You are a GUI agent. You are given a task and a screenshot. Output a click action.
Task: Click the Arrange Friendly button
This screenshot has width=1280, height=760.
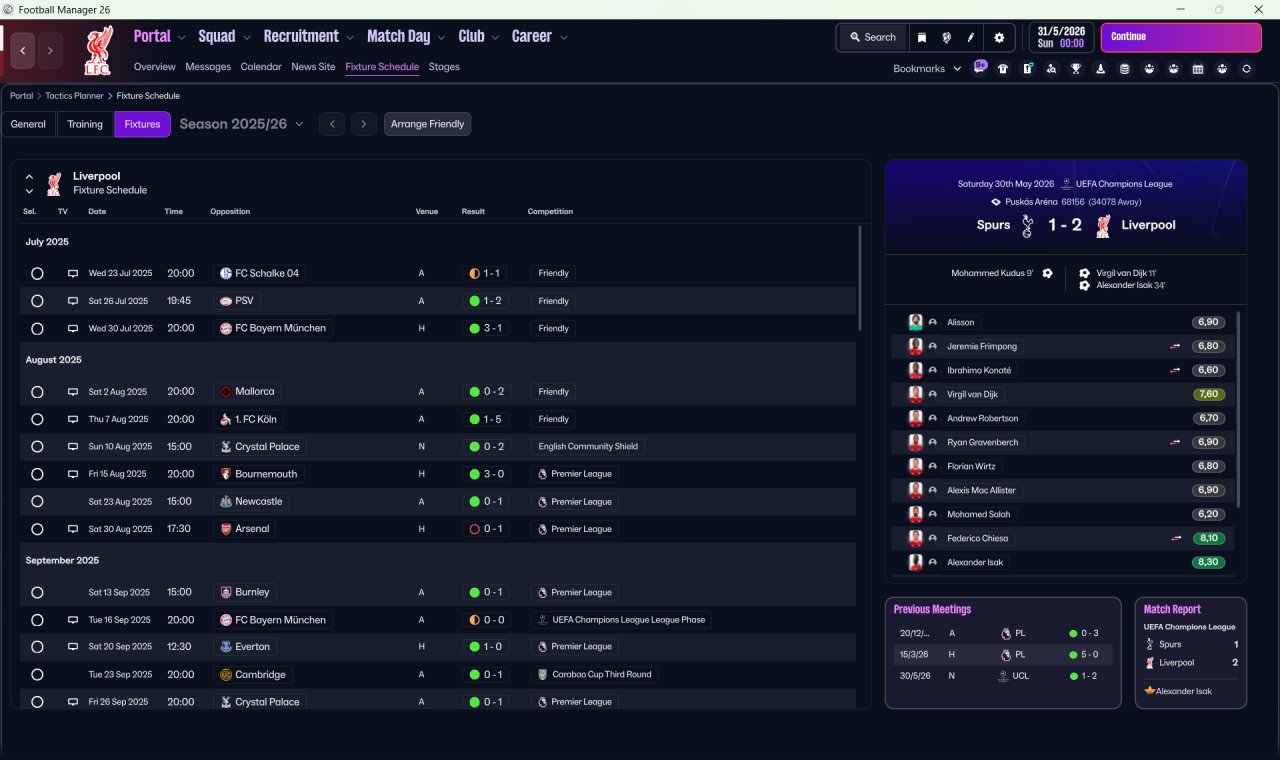coord(427,124)
